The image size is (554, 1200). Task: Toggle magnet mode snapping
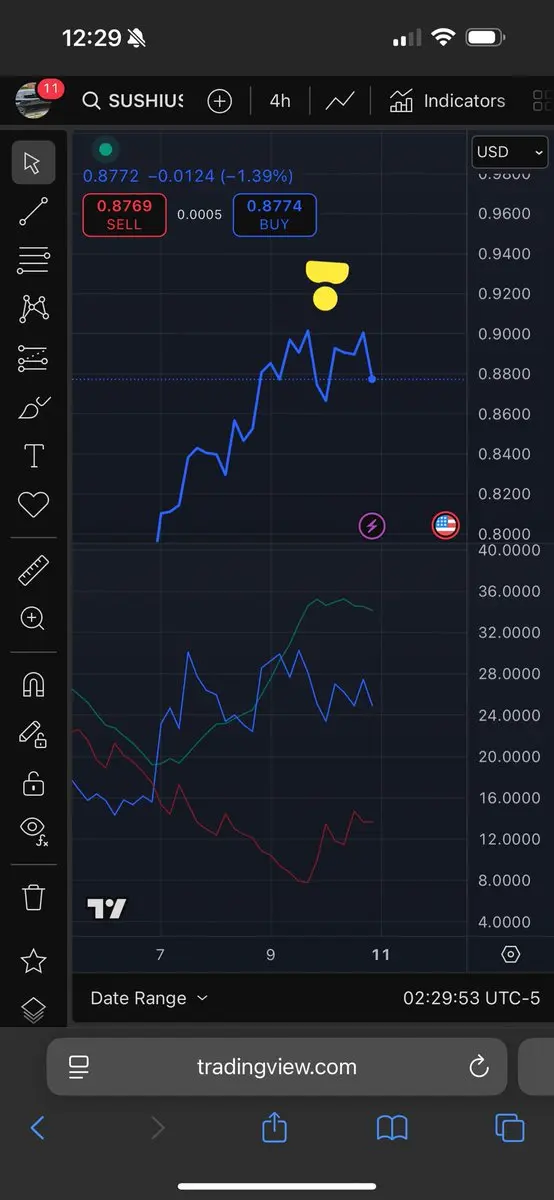[33, 685]
